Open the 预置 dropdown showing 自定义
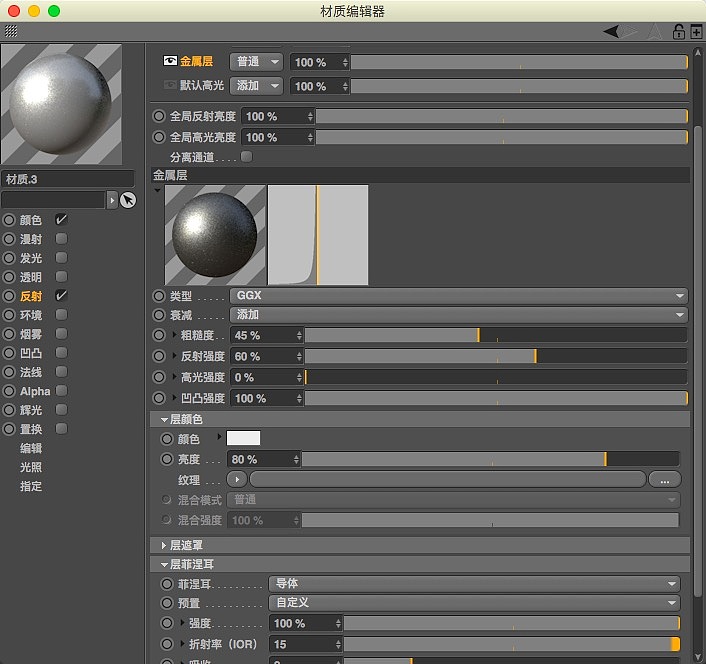Screen dimensions: 706x664 pyautogui.click(x=474, y=603)
